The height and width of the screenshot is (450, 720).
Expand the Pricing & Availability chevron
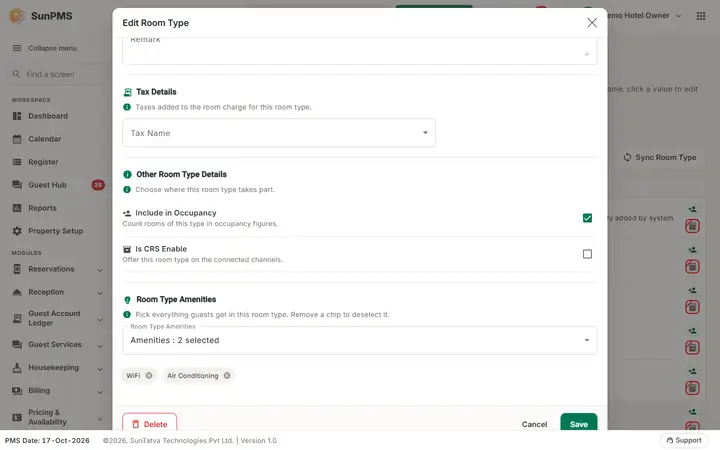point(100,418)
